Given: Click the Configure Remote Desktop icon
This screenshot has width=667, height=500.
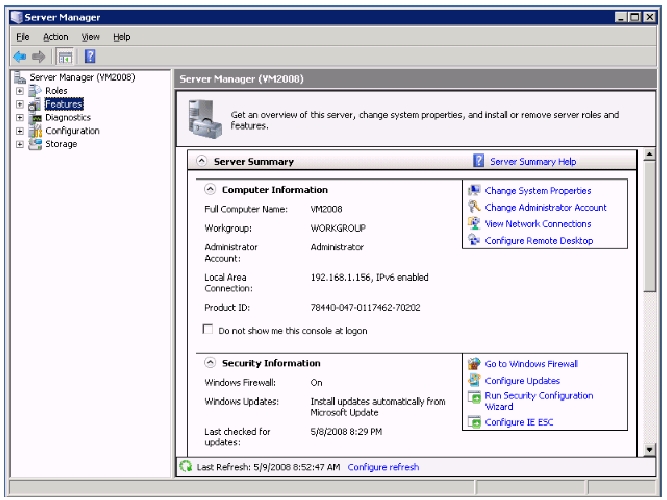Looking at the screenshot, I should (474, 240).
